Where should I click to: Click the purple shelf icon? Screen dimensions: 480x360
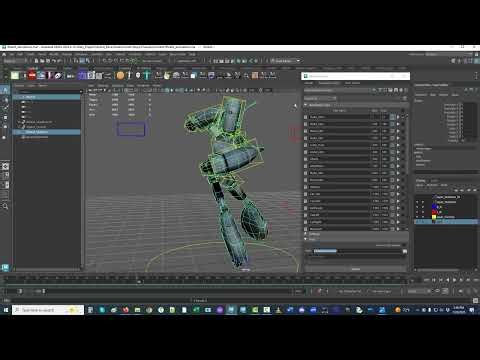(82, 75)
